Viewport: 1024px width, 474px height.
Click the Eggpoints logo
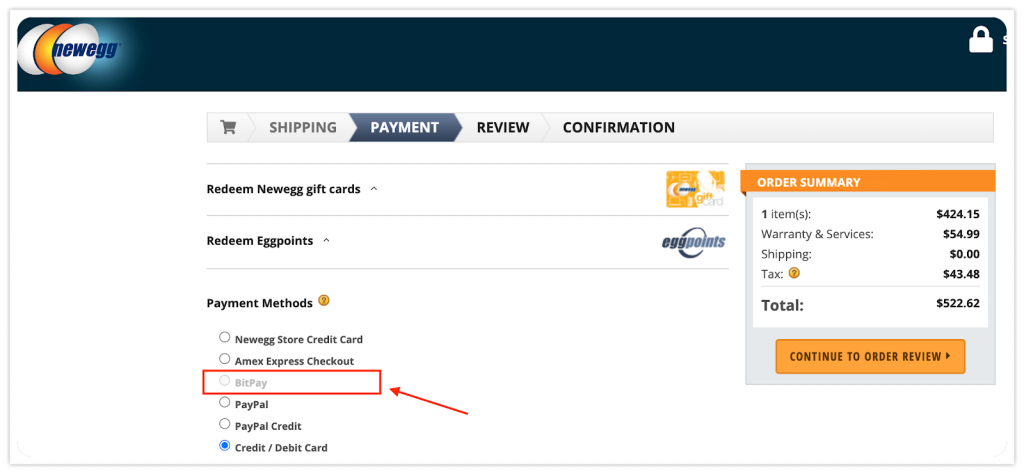pos(693,242)
